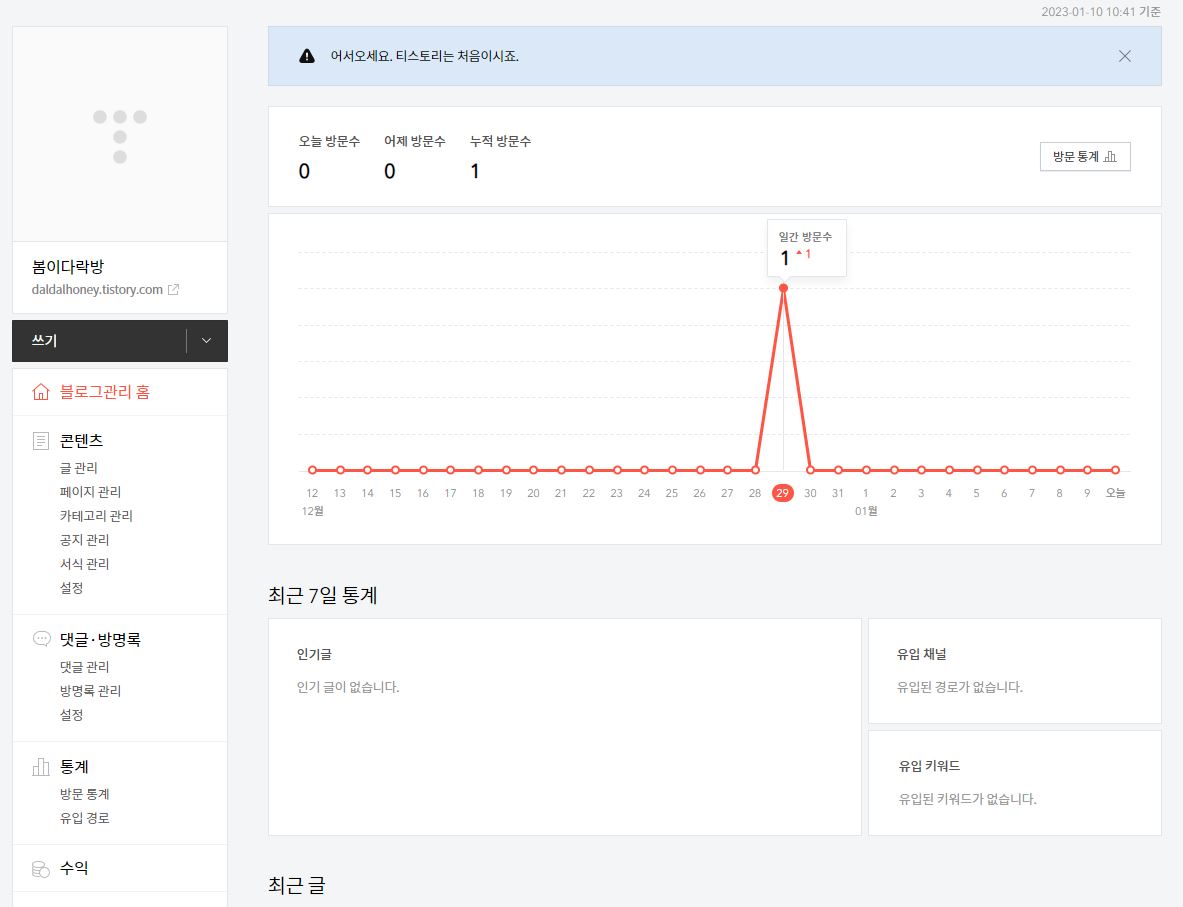
Task: Open 공지 관리
Action: (84, 540)
